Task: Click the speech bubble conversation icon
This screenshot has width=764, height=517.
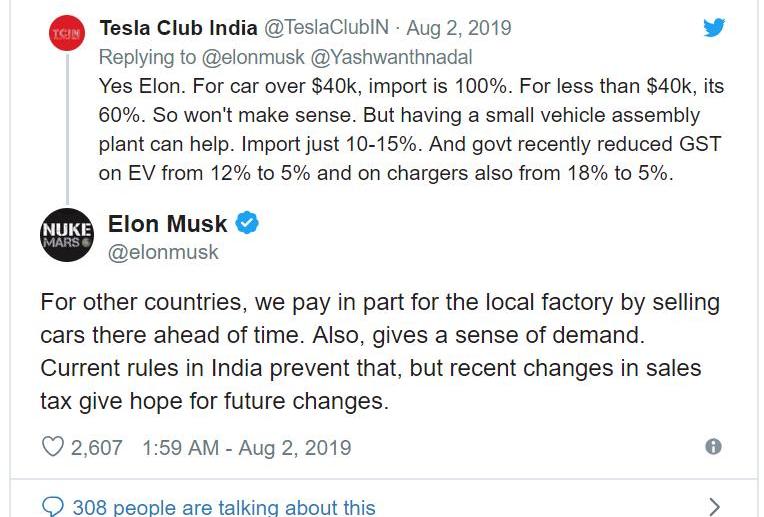Action: pyautogui.click(x=53, y=507)
